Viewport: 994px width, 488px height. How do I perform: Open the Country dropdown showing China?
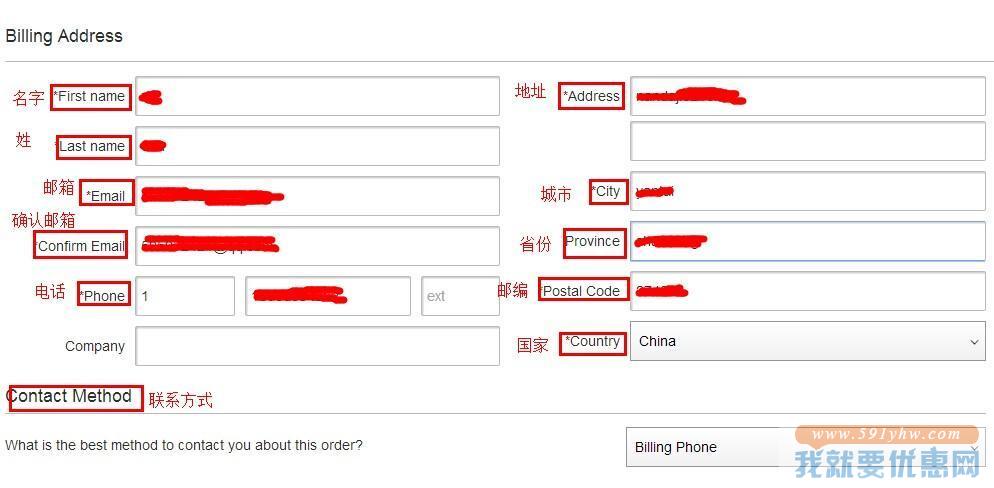(x=808, y=341)
